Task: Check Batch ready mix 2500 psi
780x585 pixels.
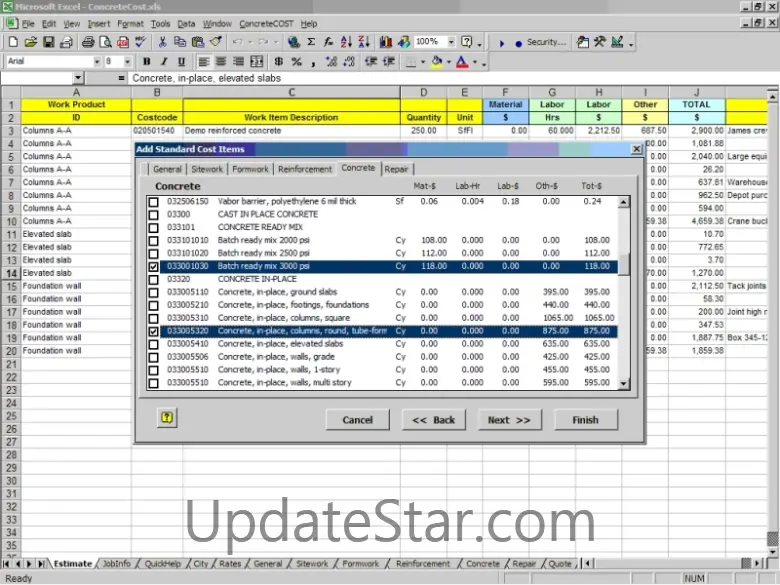Action: [x=154, y=254]
